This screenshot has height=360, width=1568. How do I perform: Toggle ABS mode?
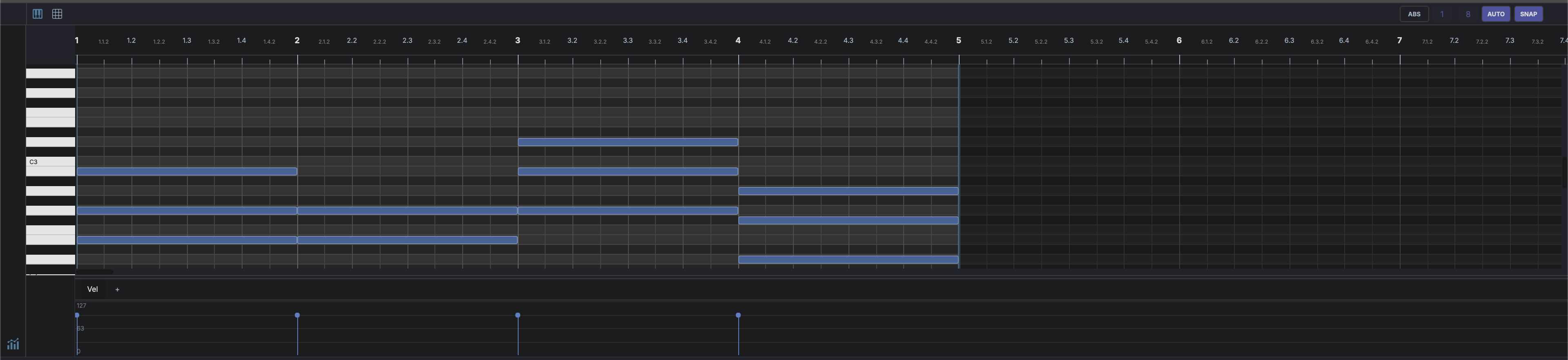pyautogui.click(x=1414, y=14)
